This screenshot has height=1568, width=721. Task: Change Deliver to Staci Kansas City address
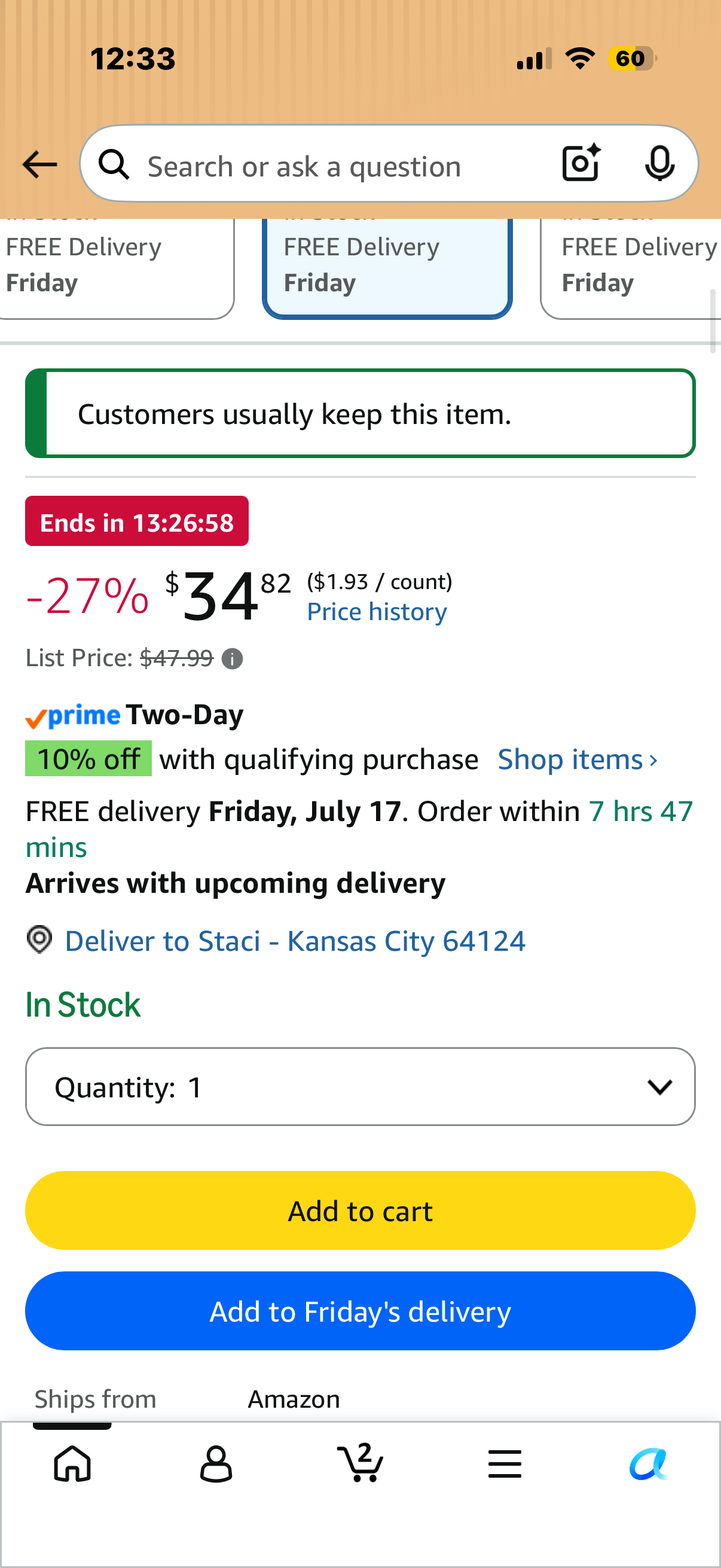click(x=295, y=941)
